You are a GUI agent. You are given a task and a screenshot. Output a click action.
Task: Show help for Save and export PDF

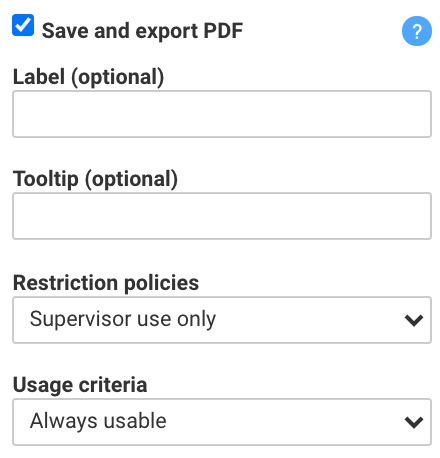point(417,31)
